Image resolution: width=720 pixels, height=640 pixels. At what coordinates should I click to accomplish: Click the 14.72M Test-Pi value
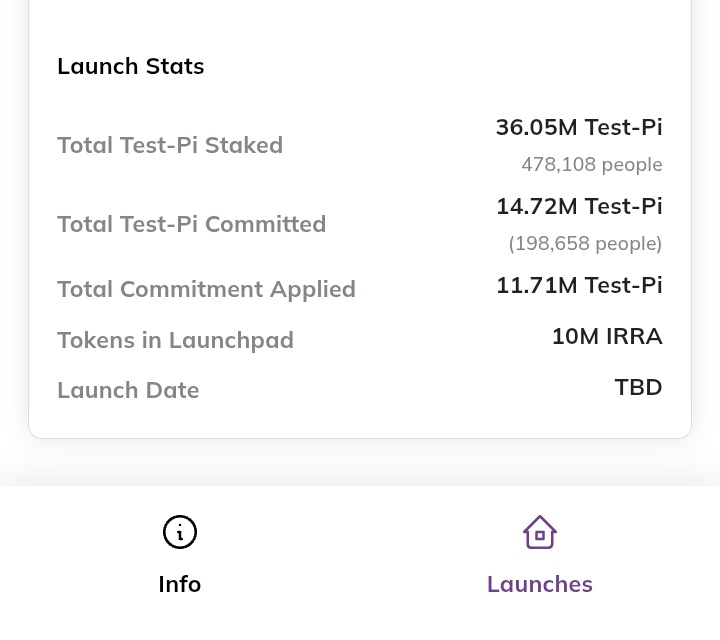pyautogui.click(x=579, y=206)
